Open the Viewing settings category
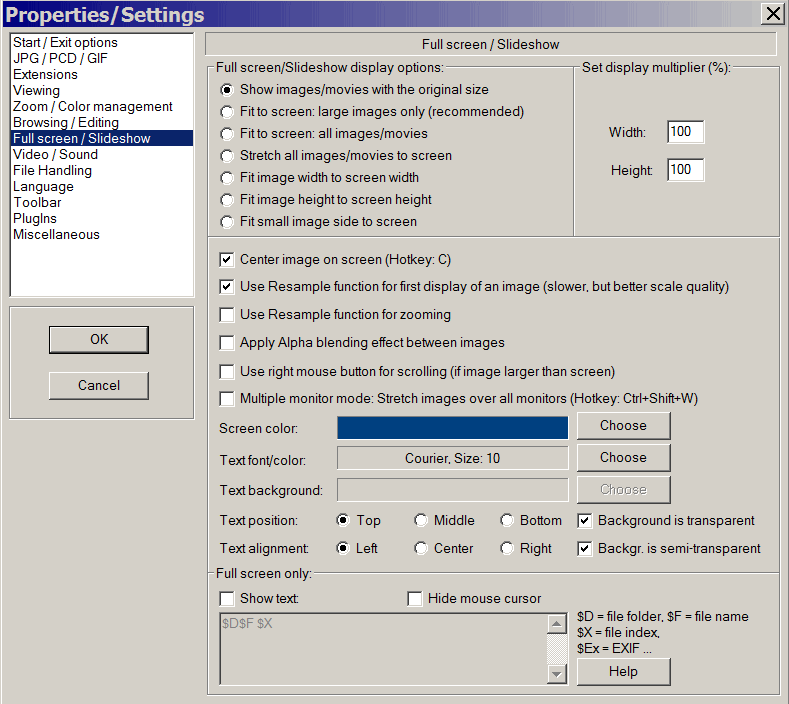Screen dimensions: 789x704 point(37,91)
